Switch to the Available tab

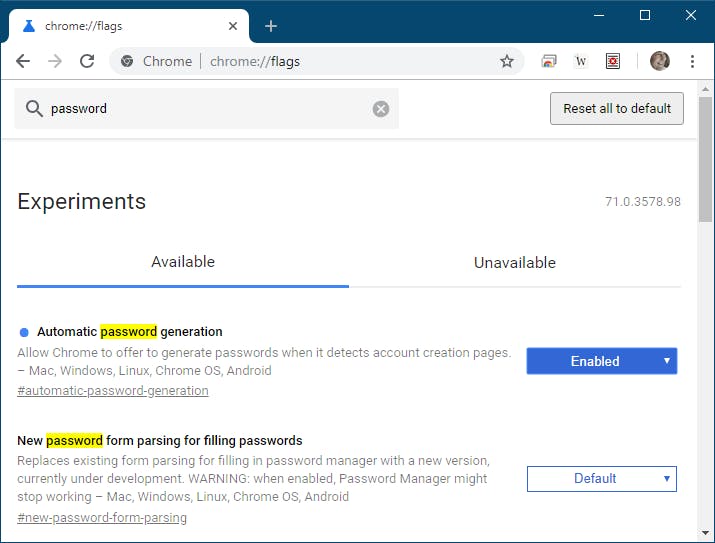coord(183,263)
